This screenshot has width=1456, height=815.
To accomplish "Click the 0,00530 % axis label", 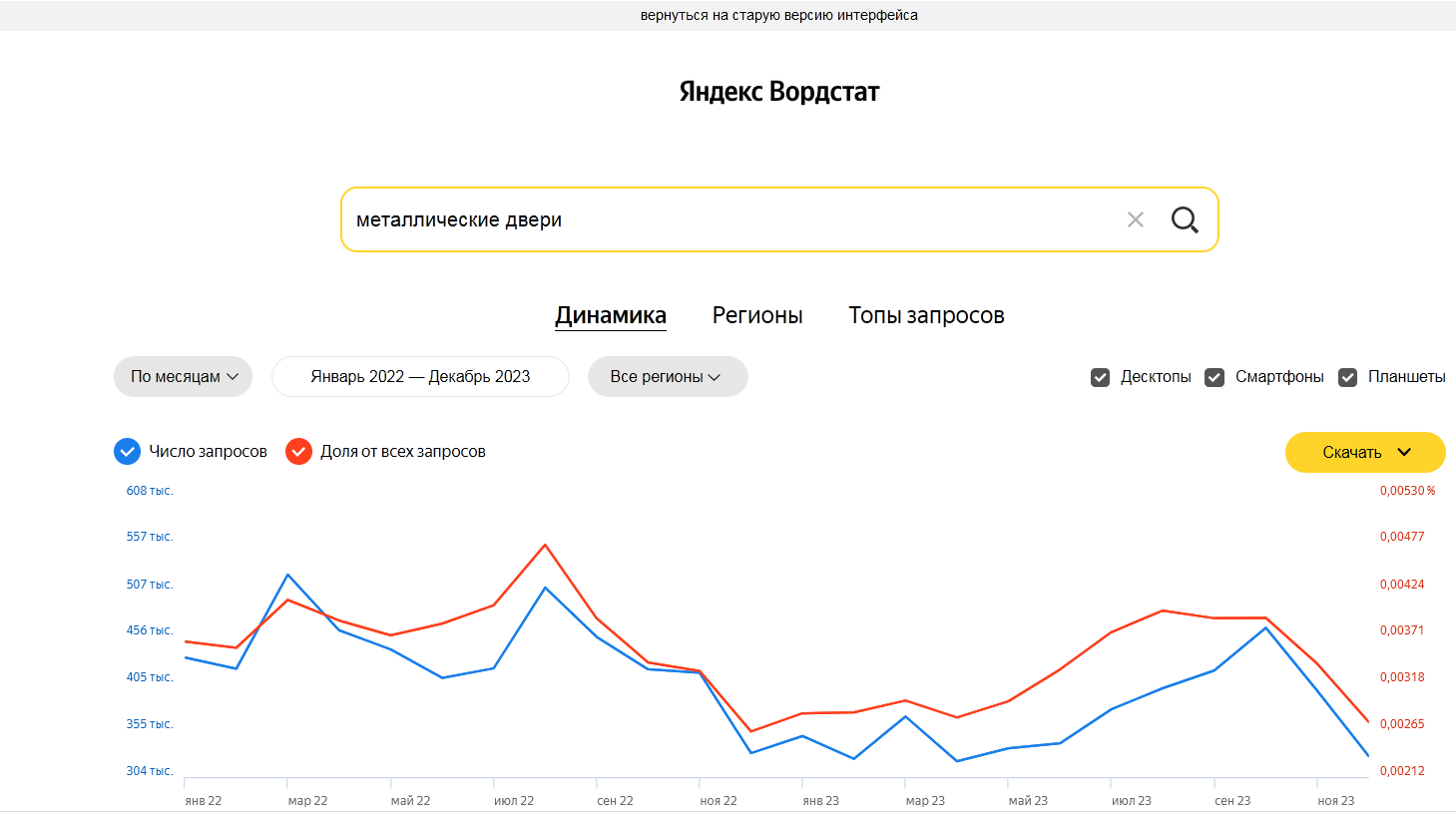I will point(1408,491).
